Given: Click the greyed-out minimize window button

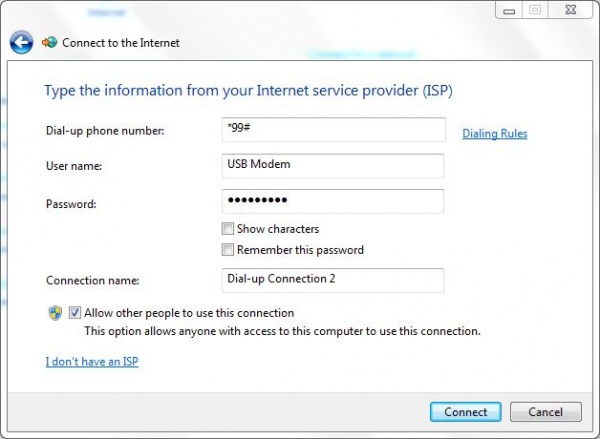Looking at the screenshot, I should pos(510,11).
